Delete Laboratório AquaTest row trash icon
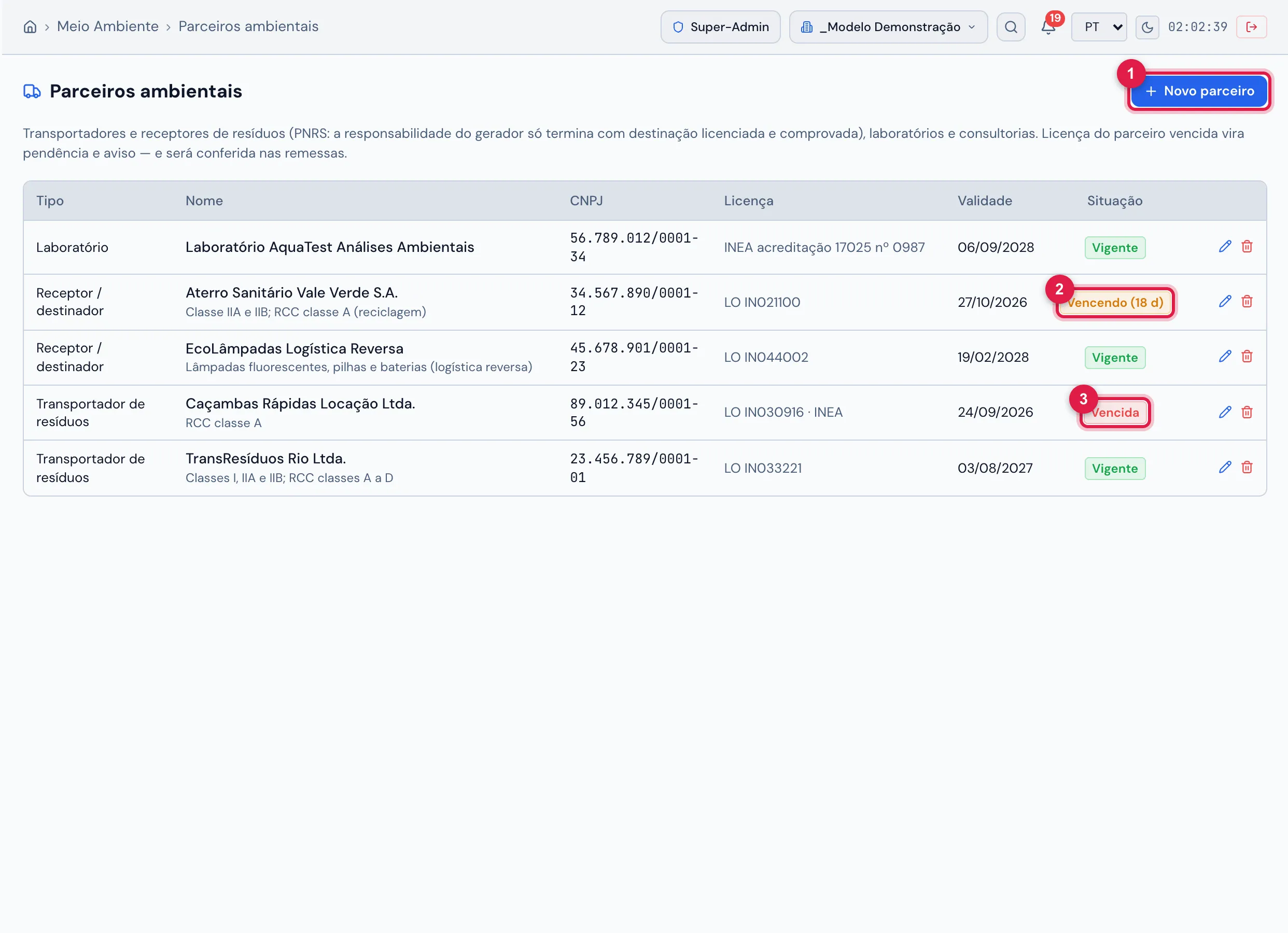Viewport: 1288px width, 933px height. 1247,246
